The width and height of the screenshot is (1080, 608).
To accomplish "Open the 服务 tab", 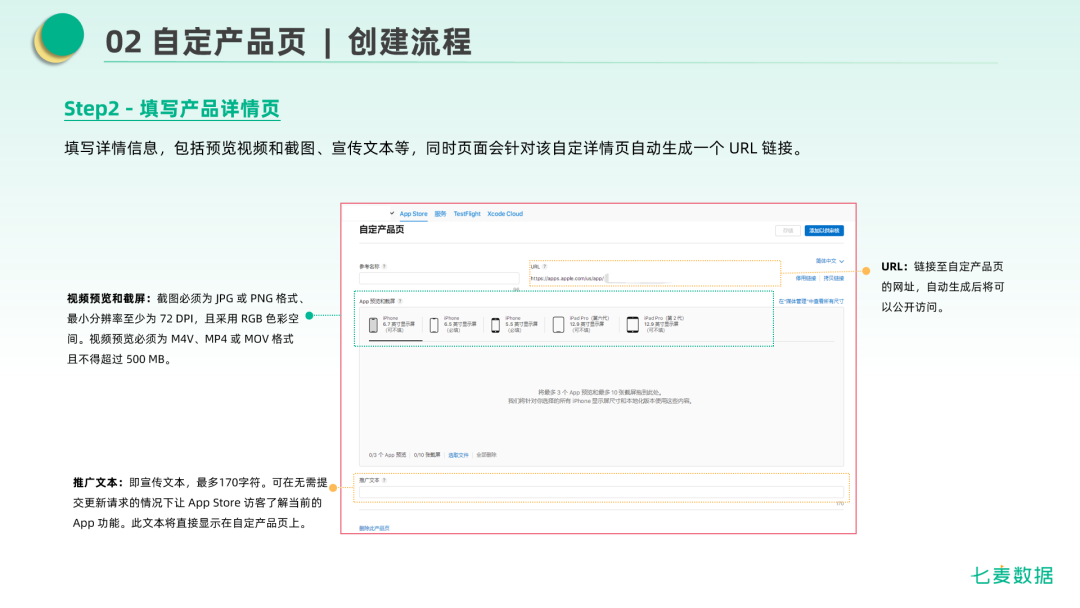I will pyautogui.click(x=440, y=214).
